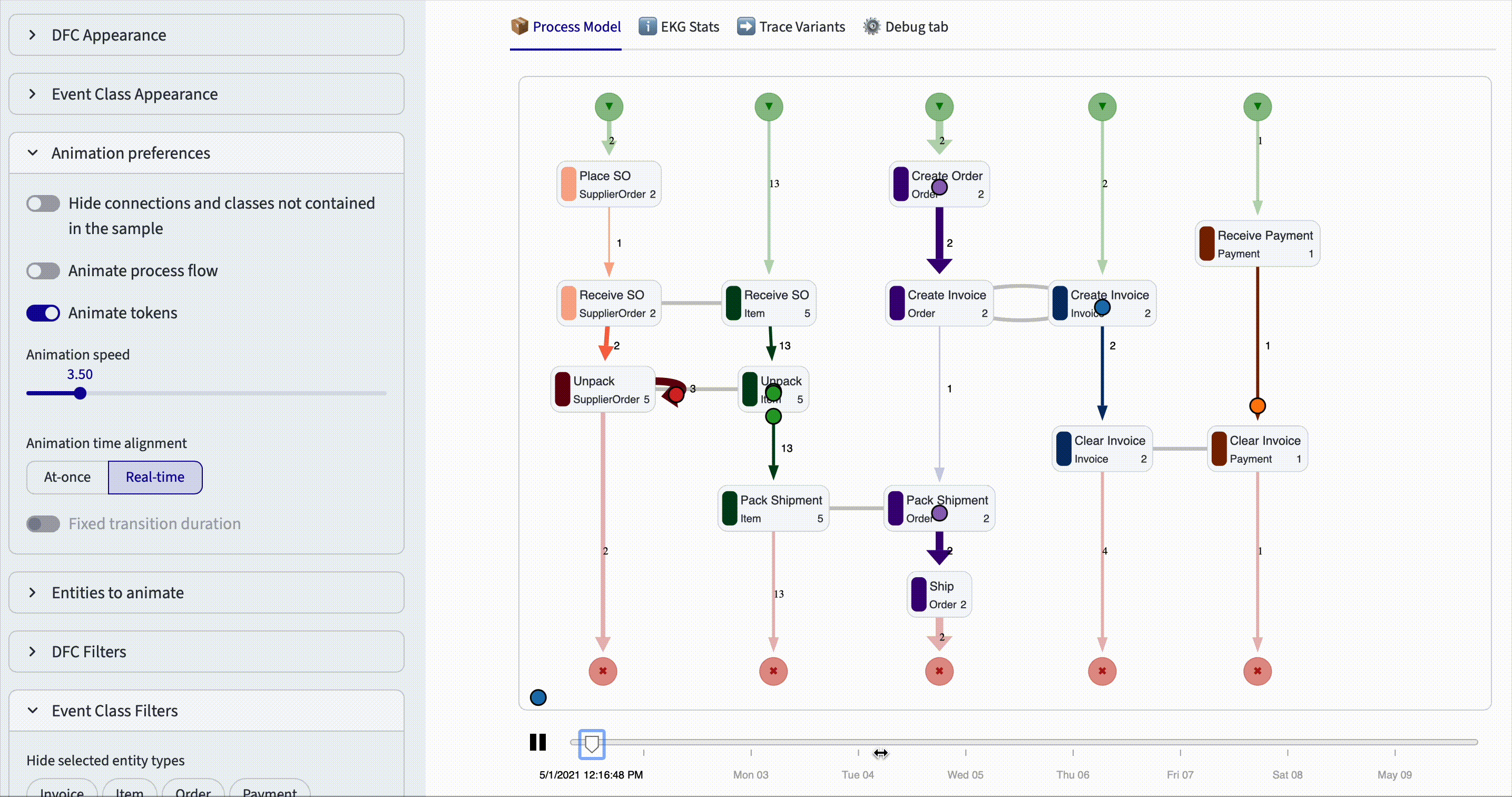Select At-once time alignment
The width and height of the screenshot is (1512, 797).
[67, 477]
